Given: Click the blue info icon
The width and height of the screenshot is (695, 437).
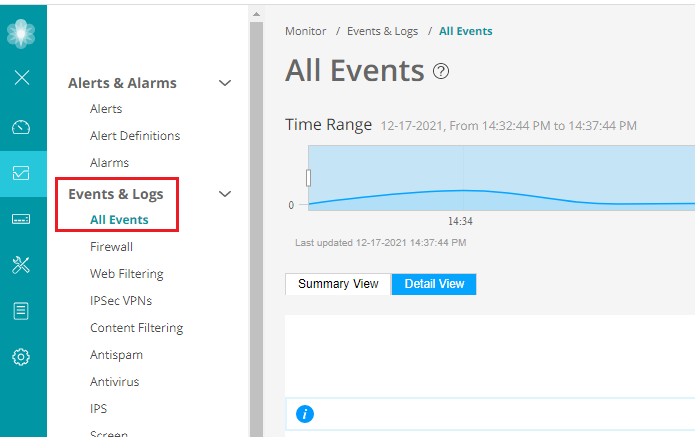Looking at the screenshot, I should 306,413.
